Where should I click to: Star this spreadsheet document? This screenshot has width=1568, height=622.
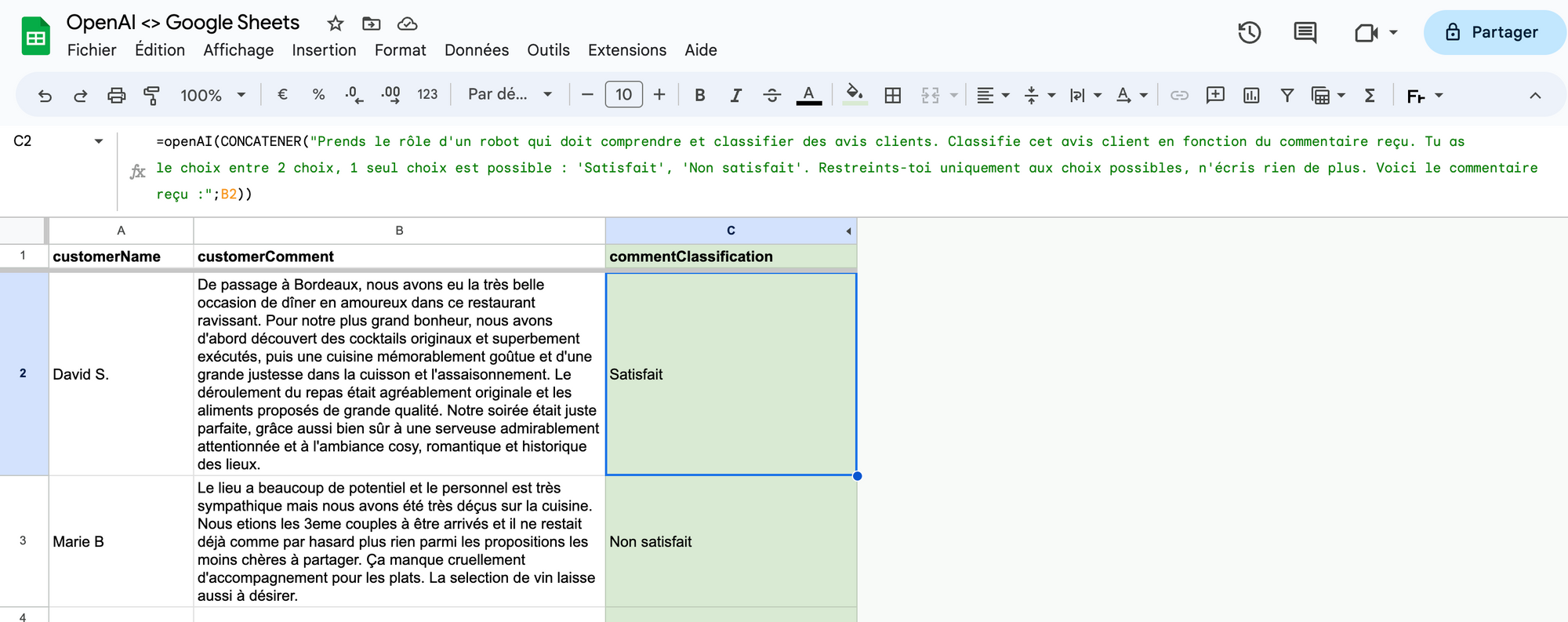(336, 24)
